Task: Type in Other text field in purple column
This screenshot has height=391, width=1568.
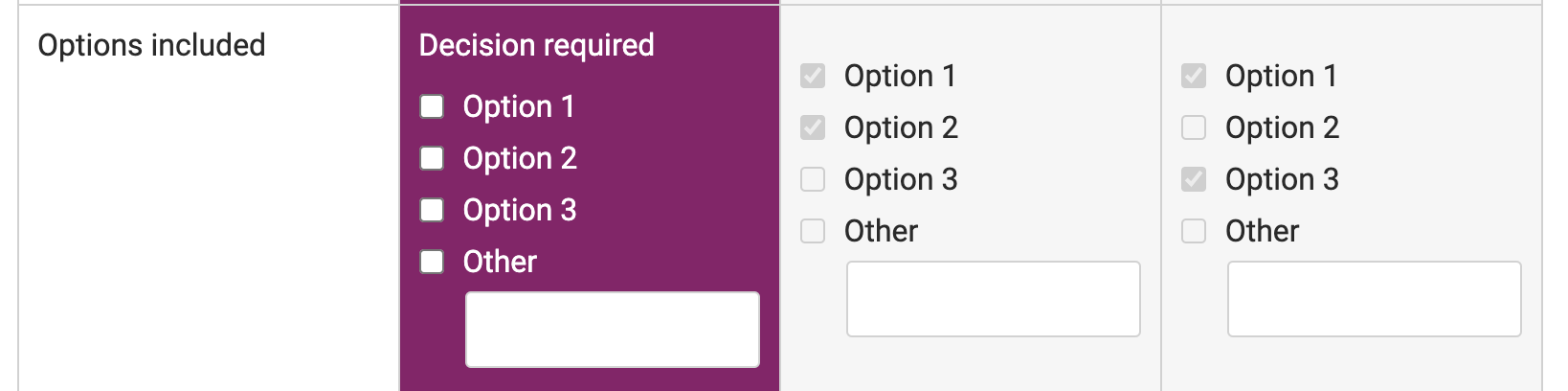Action: click(x=612, y=330)
